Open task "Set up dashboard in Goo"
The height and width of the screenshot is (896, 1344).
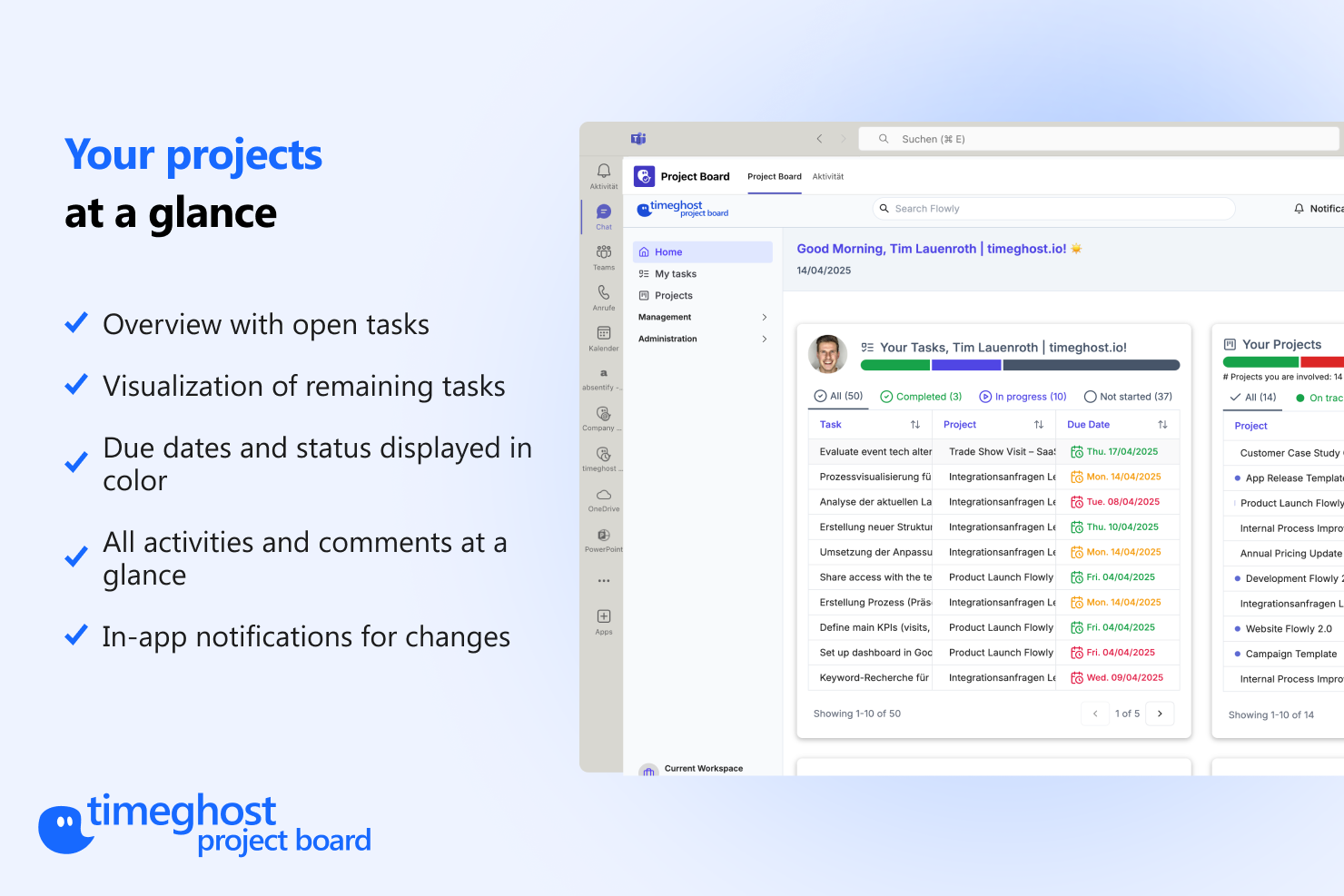coord(875,653)
